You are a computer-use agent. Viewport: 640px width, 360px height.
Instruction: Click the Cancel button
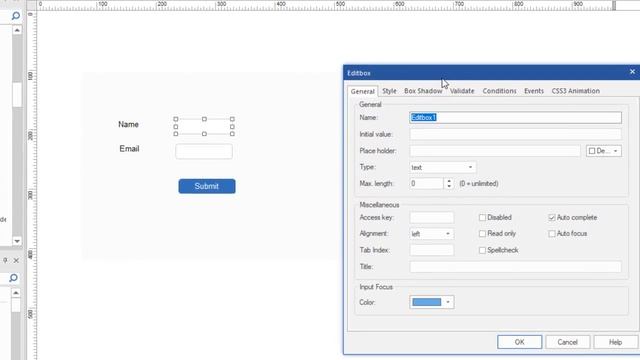567,342
